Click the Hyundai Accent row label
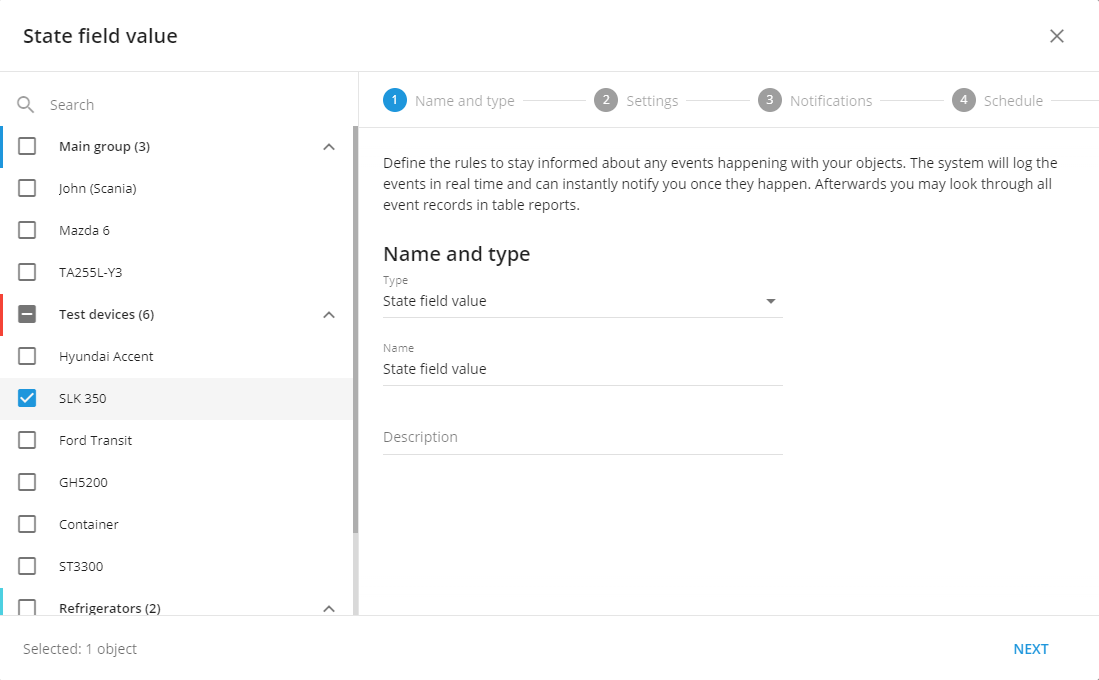Viewport: 1099px width, 680px height. coord(106,357)
